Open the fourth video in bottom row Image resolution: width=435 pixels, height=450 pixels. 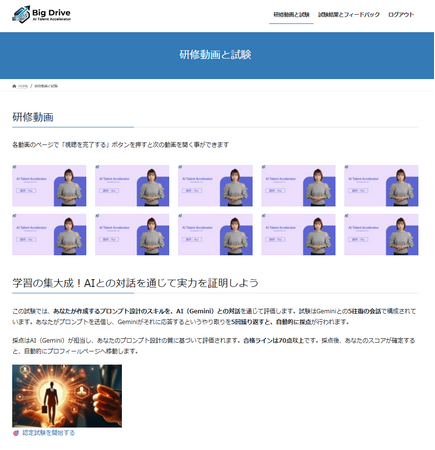tap(298, 235)
